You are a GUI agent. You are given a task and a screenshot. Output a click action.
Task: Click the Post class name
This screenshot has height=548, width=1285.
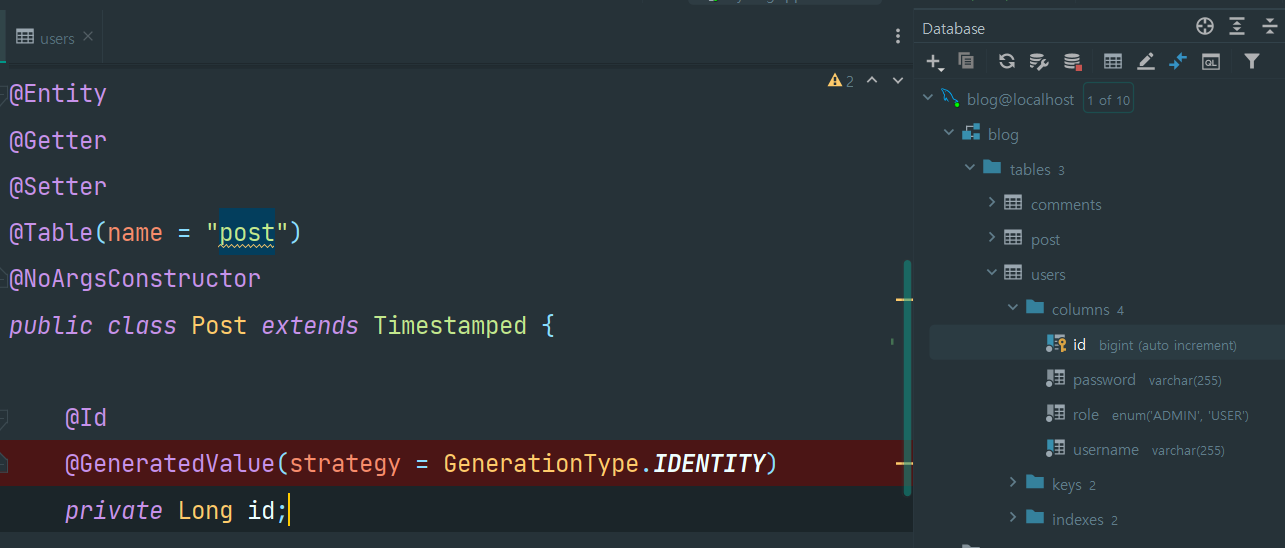[219, 326]
